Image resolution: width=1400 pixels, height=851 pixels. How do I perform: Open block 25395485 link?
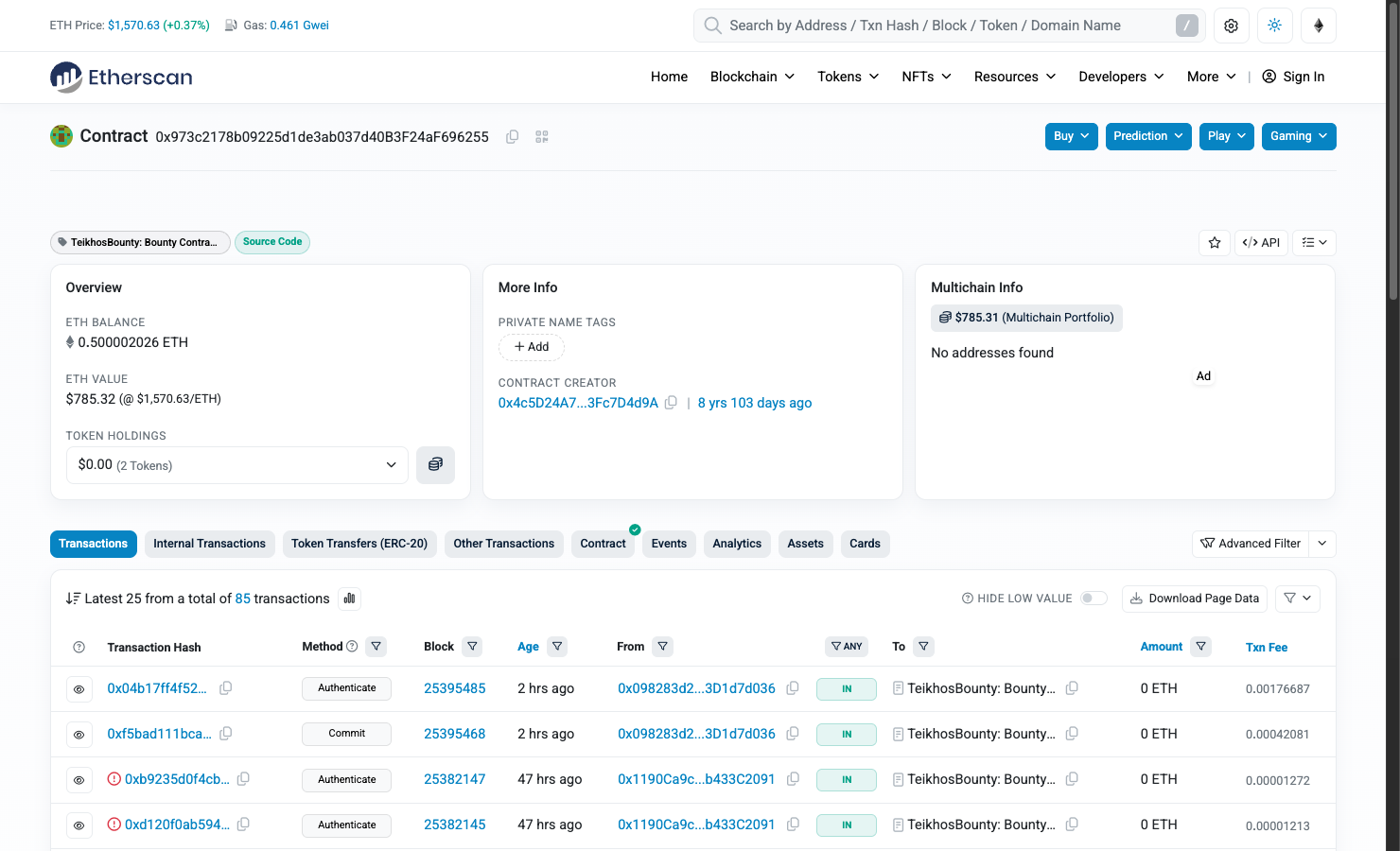[x=455, y=688]
